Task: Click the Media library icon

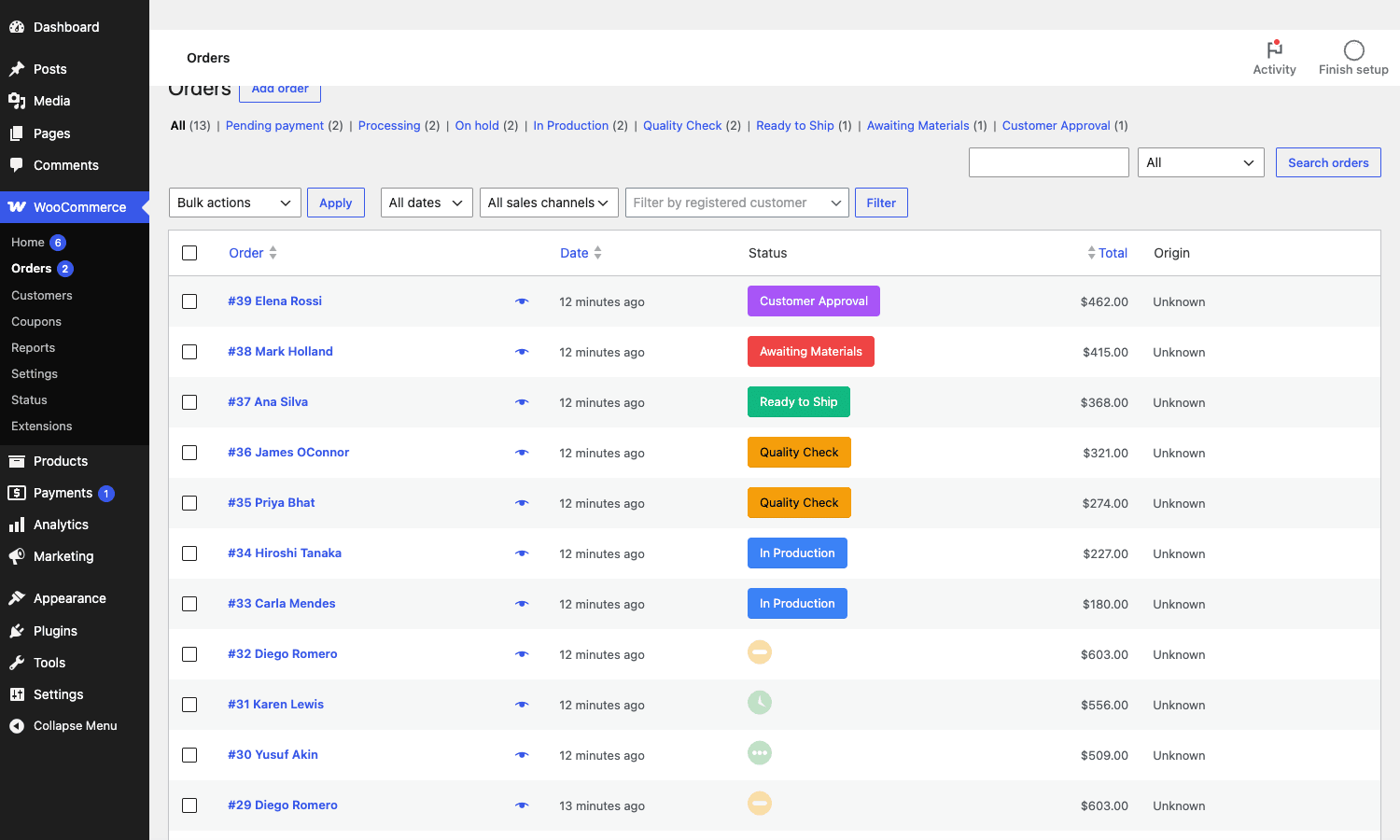Action: point(17,101)
